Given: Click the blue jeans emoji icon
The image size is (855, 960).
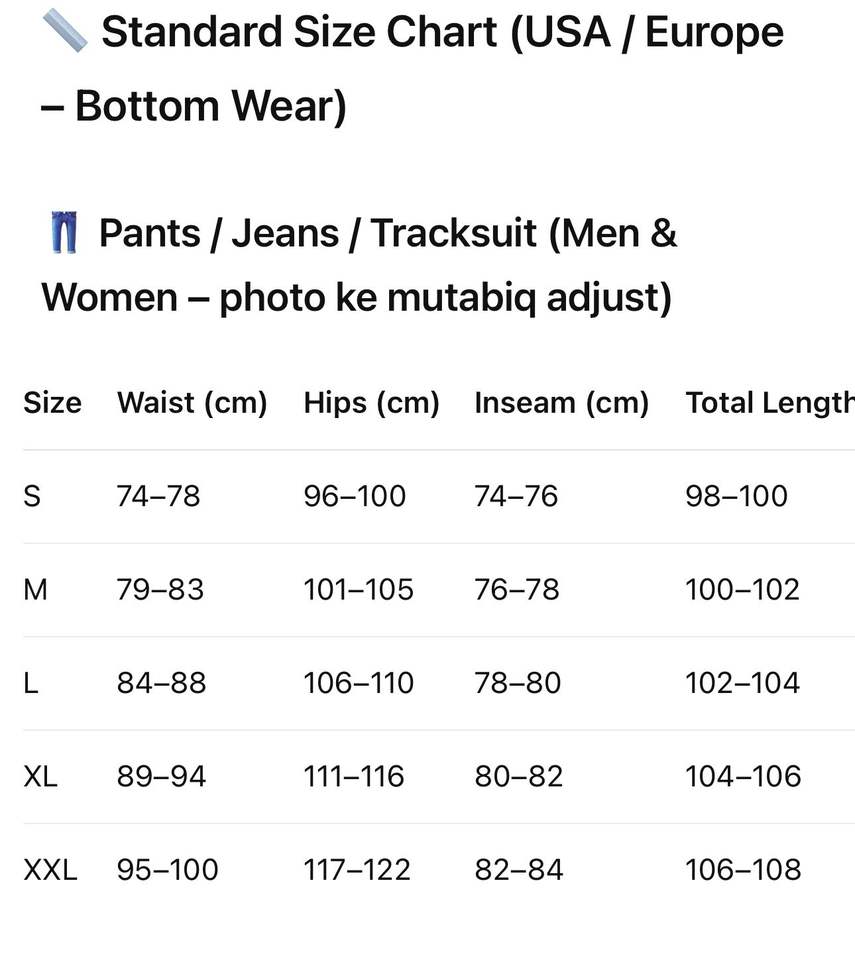Looking at the screenshot, I should [x=63, y=234].
